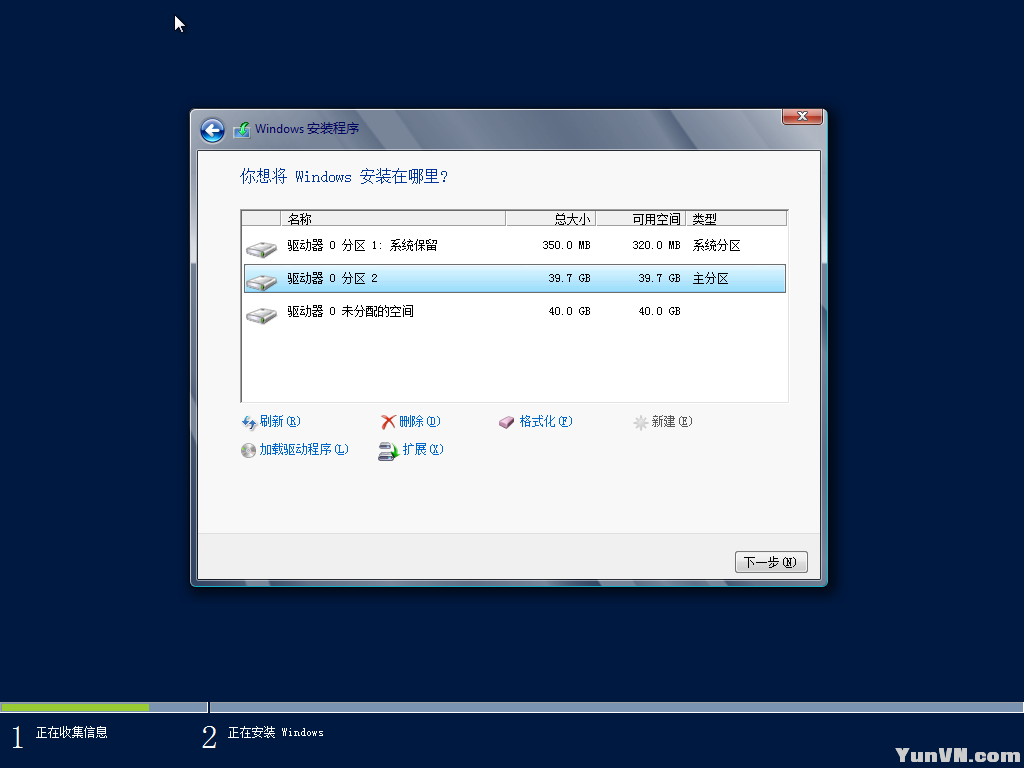Click the greyed-out new partition star icon
1024x768 pixels.
point(640,423)
